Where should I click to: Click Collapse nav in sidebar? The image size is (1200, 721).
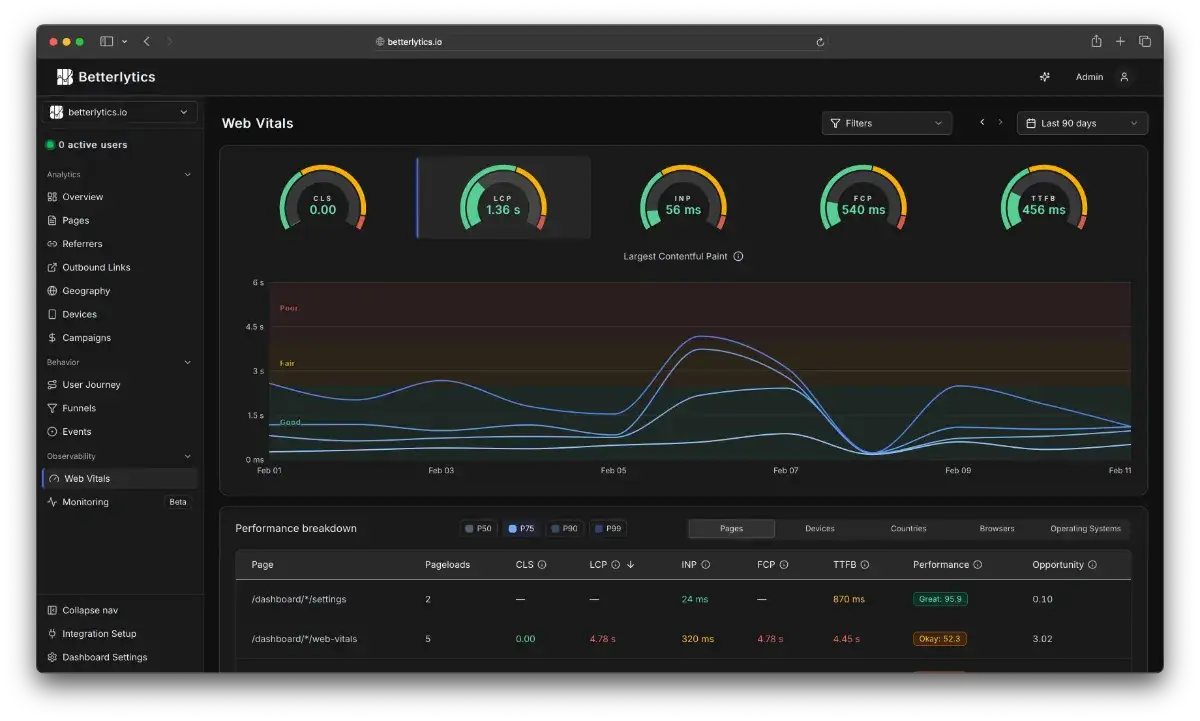pyautogui.click(x=90, y=610)
